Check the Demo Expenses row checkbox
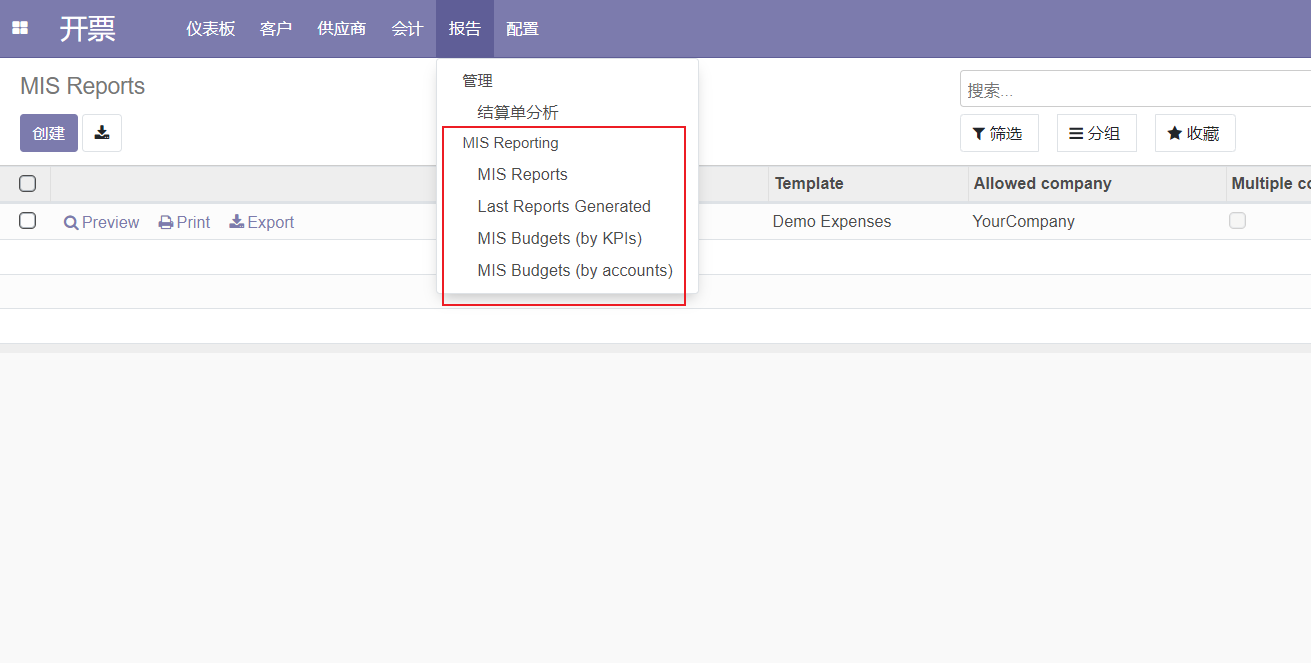The height and width of the screenshot is (663, 1311). click(28, 221)
